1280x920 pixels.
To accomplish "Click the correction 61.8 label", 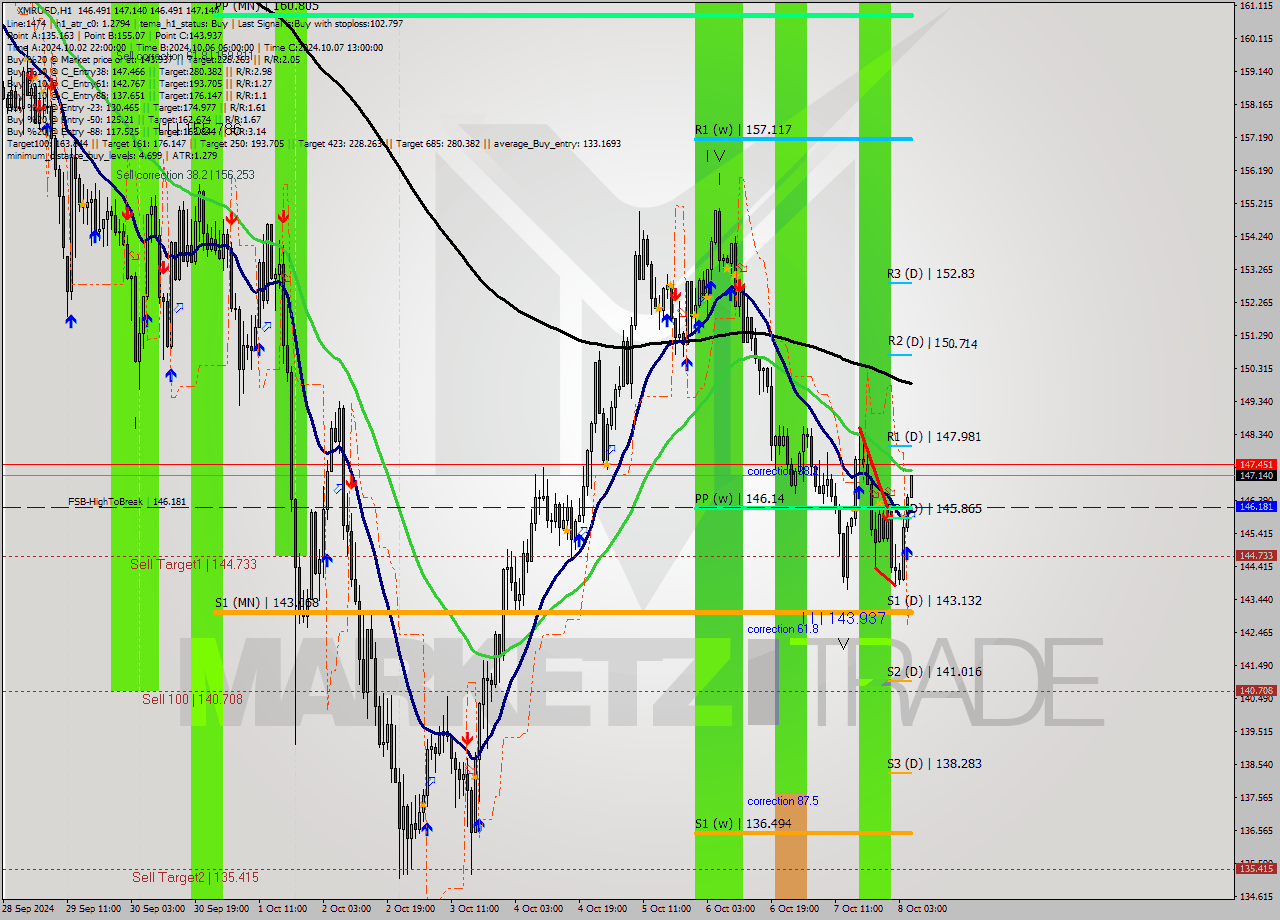I will pyautogui.click(x=783, y=629).
